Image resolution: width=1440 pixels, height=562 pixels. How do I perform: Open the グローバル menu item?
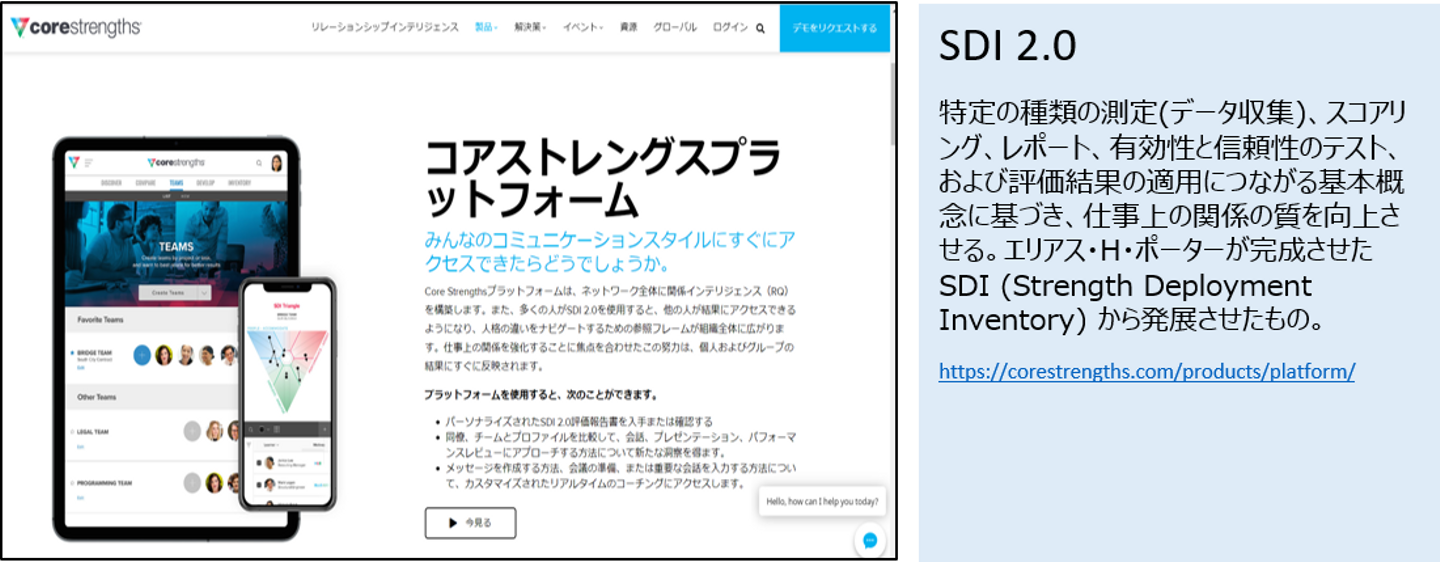(675, 28)
